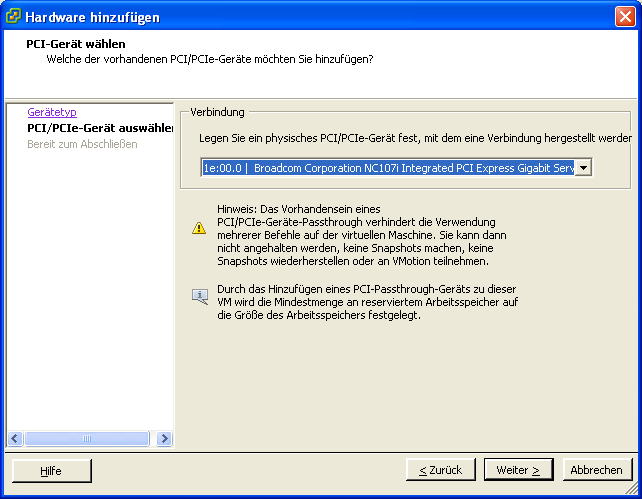The height and width of the screenshot is (499, 642).
Task: Click the sidebar horizontal scrollbar thumb
Action: [x=87, y=438]
